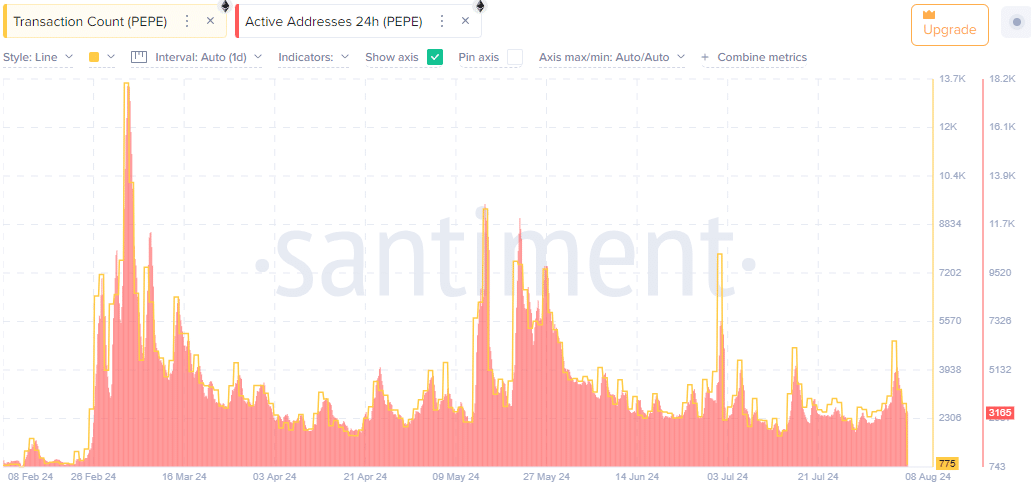Click the 27 May 24 date label

546,476
